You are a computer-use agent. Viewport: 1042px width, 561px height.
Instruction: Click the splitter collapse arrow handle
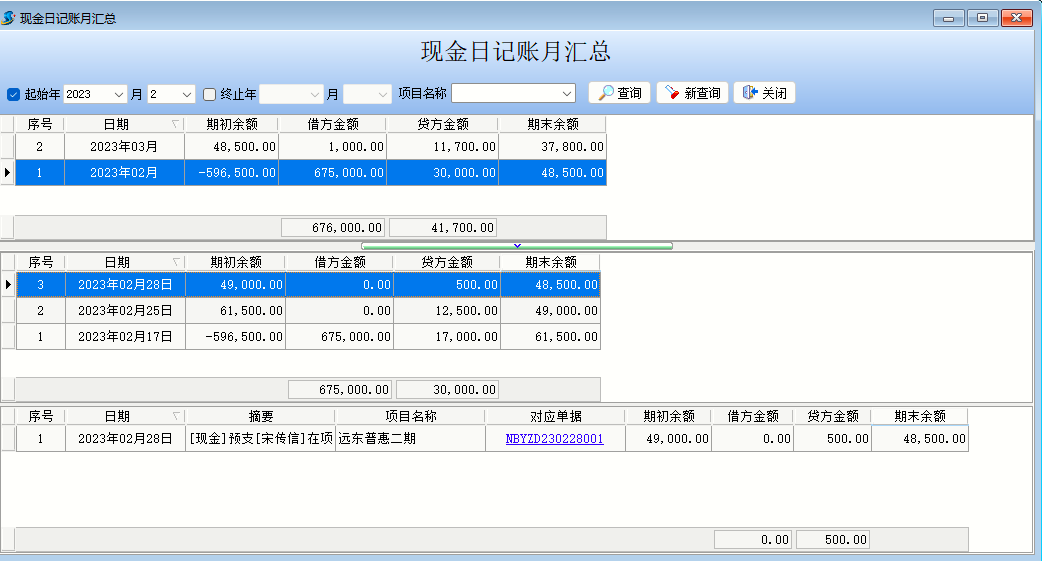pos(517,245)
